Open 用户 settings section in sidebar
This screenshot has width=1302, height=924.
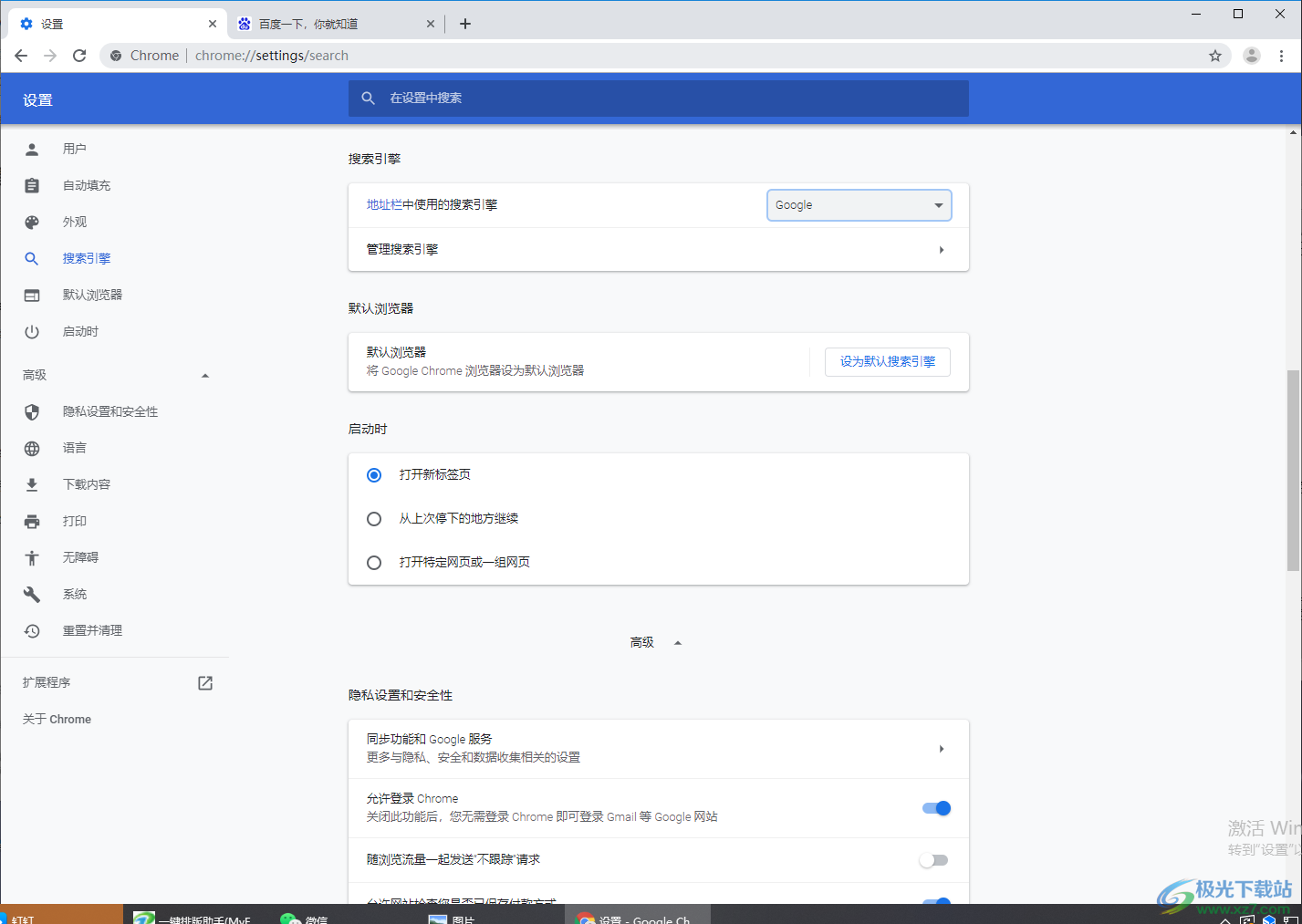[x=75, y=149]
